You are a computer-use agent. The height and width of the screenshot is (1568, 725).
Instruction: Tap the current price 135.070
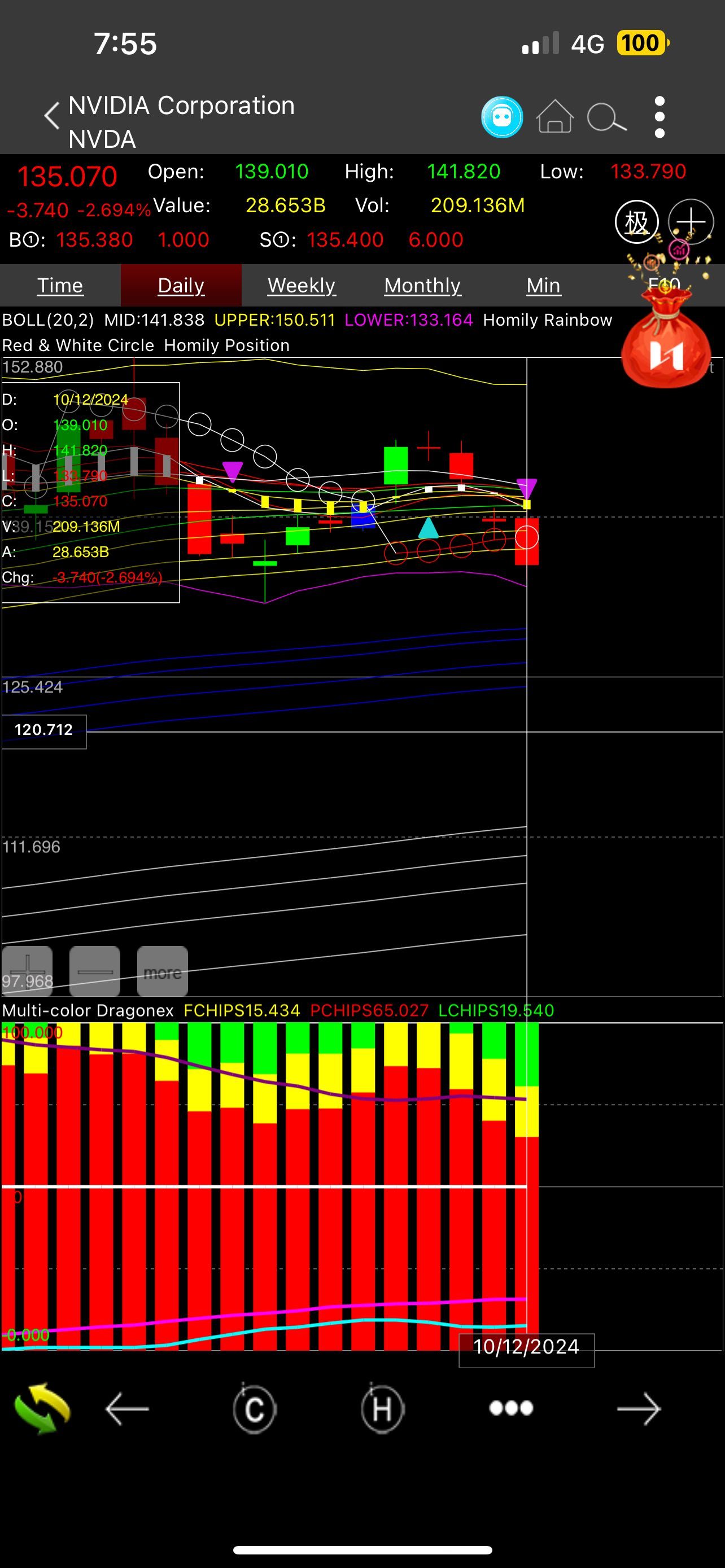[x=67, y=177]
